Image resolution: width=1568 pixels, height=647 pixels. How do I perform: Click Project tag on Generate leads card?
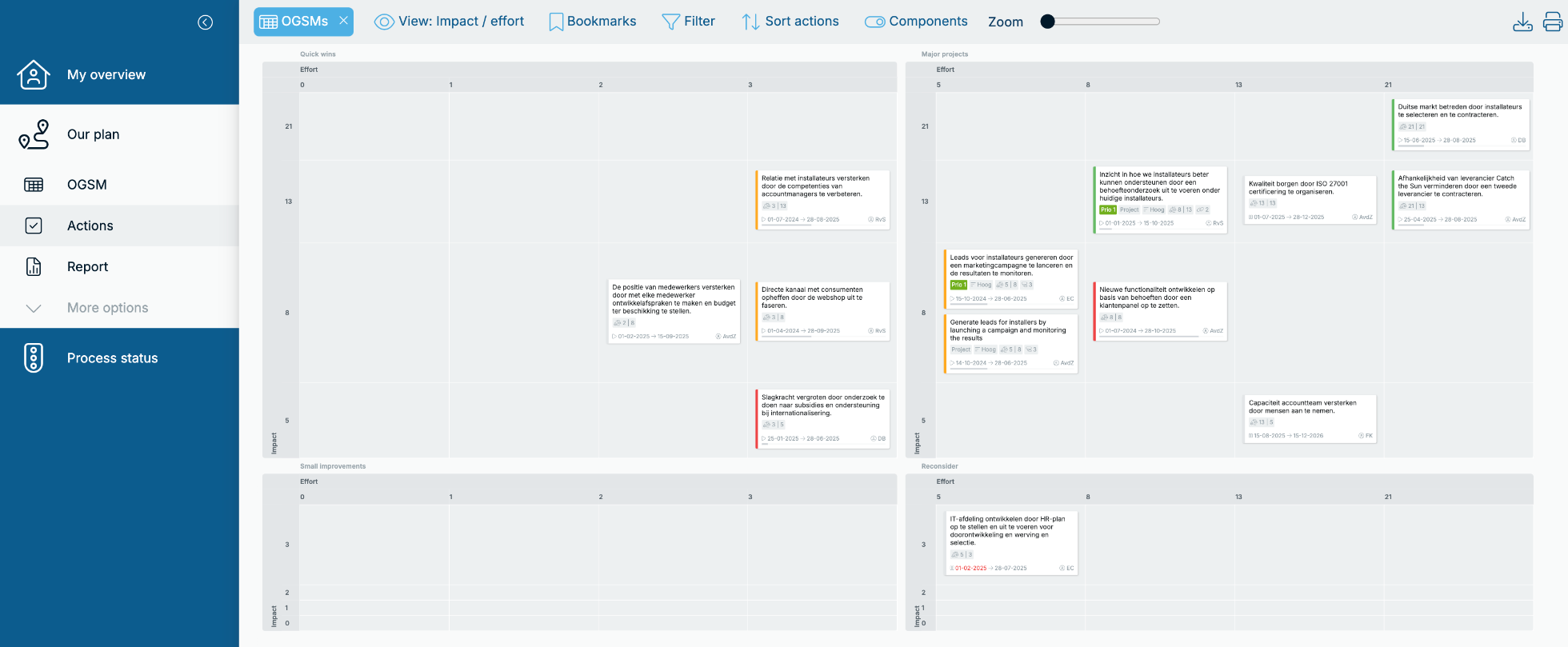click(x=961, y=349)
